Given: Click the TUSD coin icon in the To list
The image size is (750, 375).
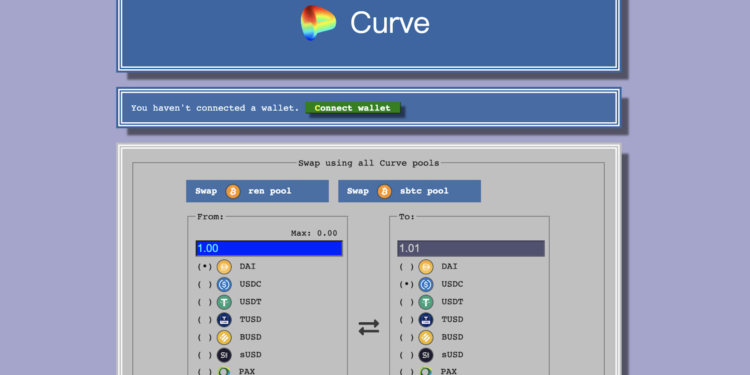Looking at the screenshot, I should [x=426, y=320].
